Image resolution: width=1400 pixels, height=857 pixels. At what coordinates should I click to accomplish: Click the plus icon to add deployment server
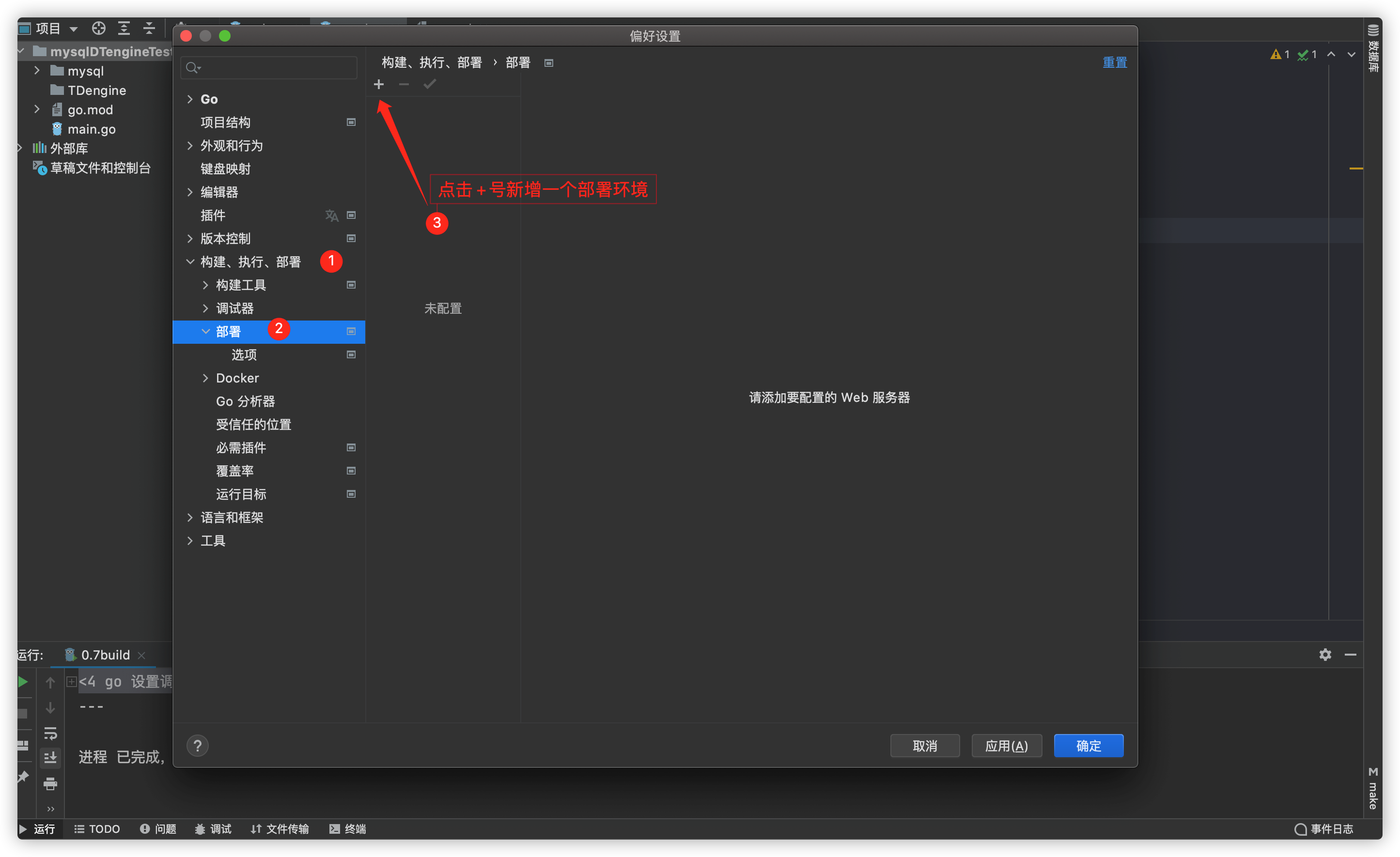[x=379, y=85]
